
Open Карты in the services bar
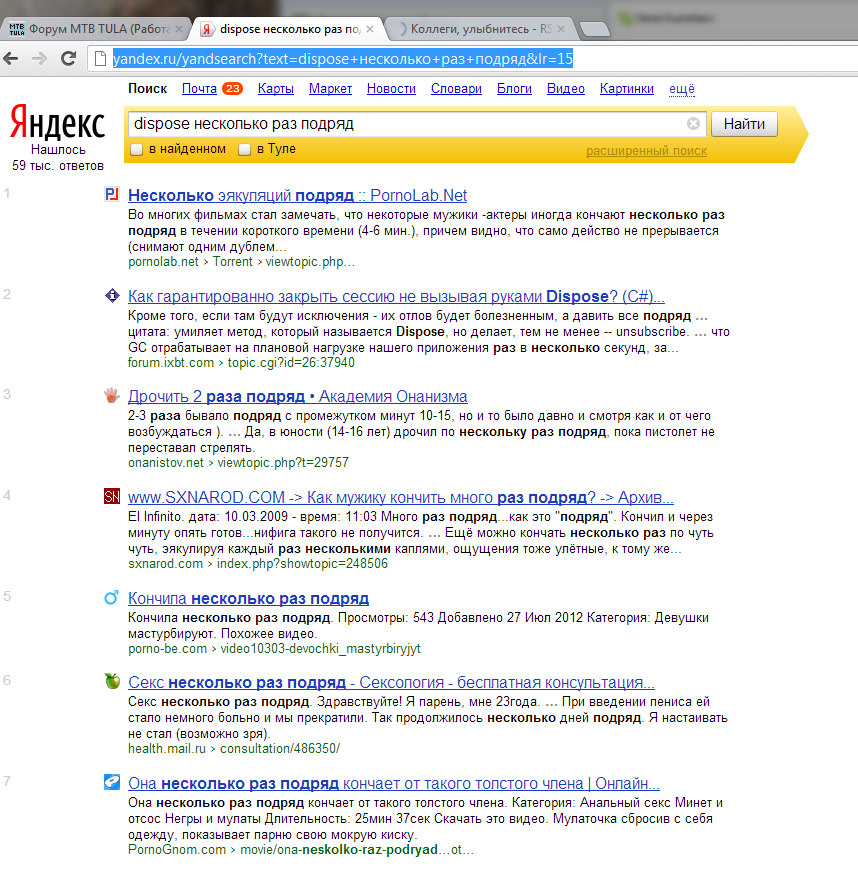(275, 89)
